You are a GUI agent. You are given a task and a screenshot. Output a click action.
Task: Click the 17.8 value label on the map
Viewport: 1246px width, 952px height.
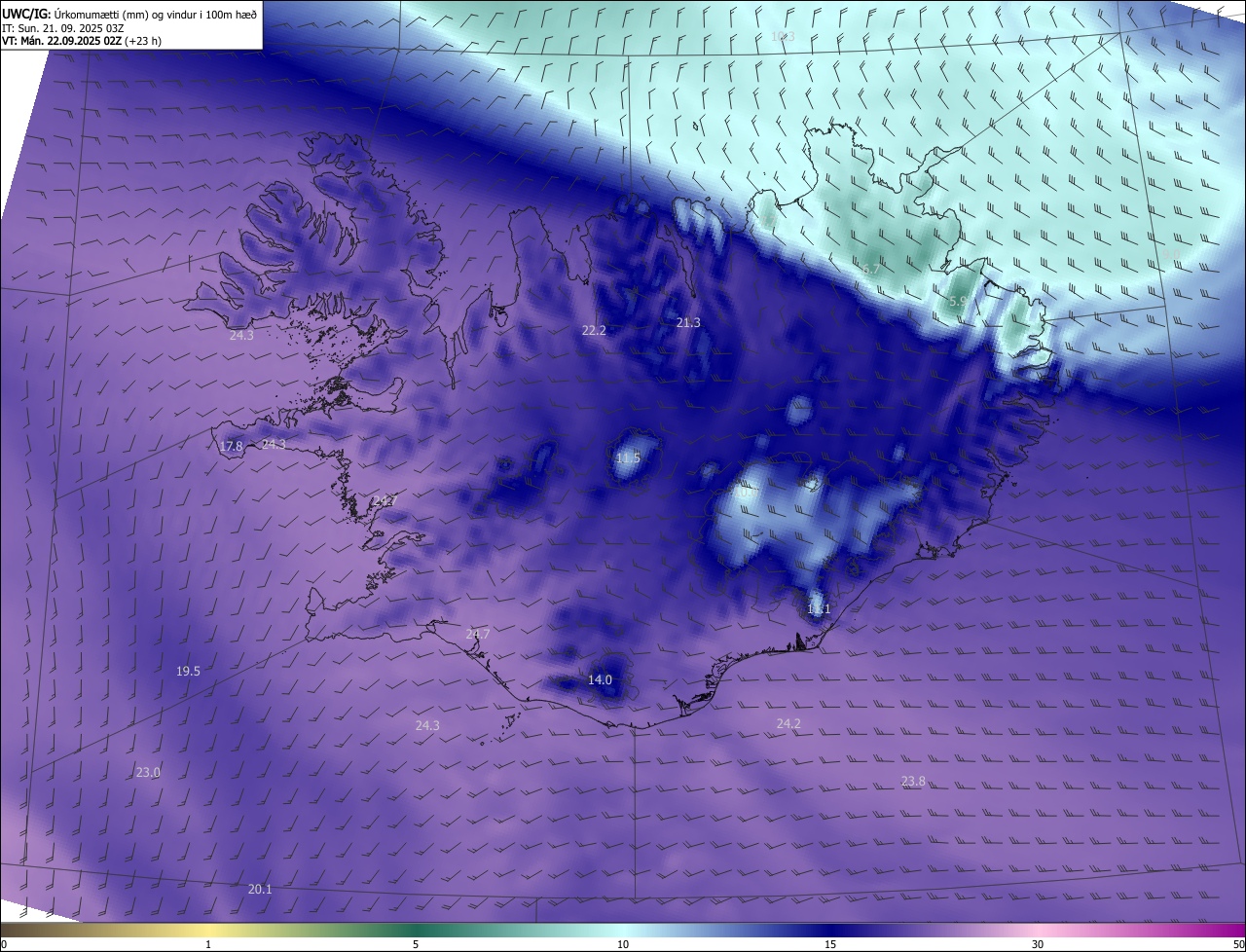[231, 447]
